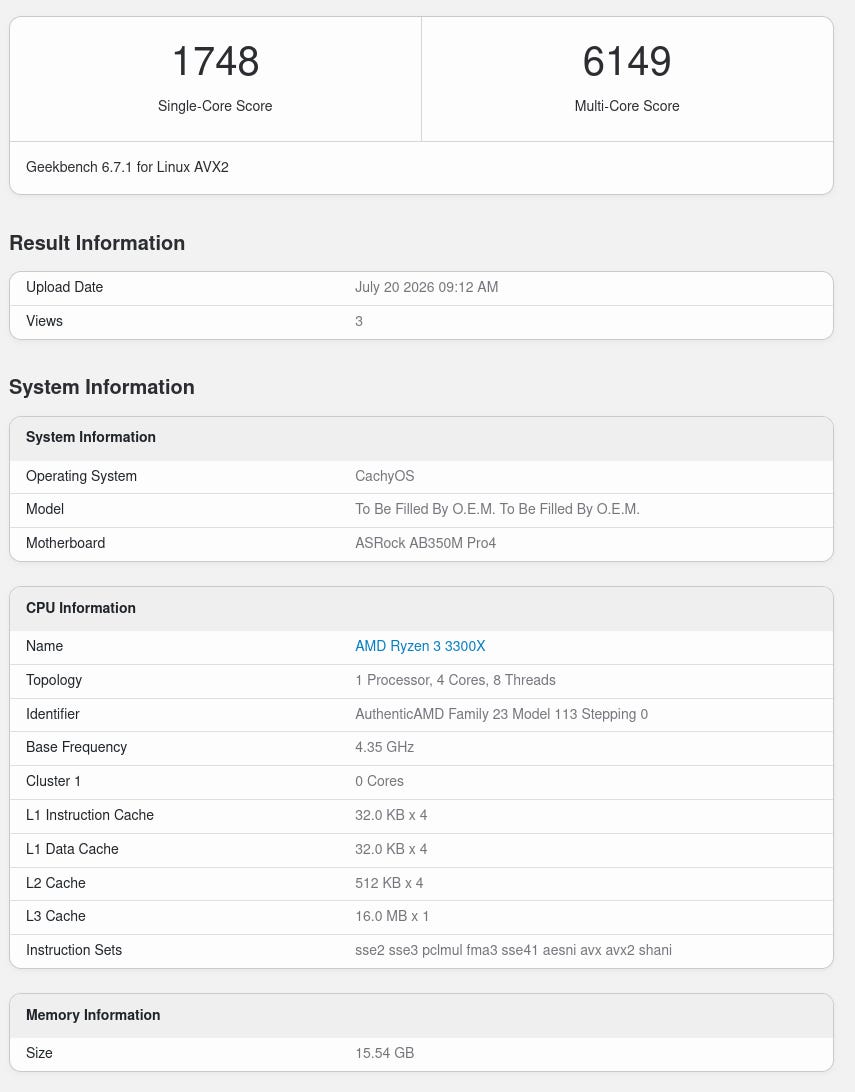This screenshot has width=855, height=1092.
Task: Click the Multi-Core Score value 6149
Action: coord(627,61)
